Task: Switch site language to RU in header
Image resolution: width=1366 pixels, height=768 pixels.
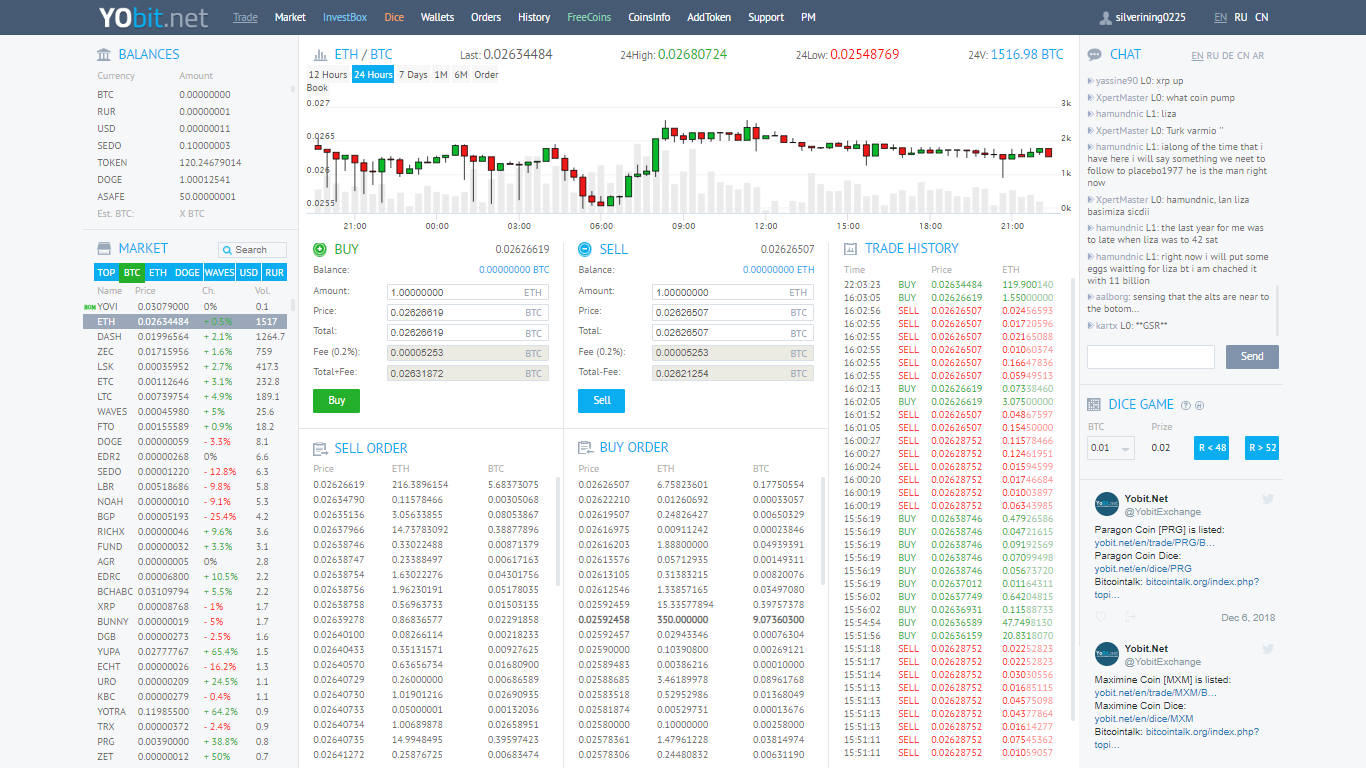Action: (1240, 18)
